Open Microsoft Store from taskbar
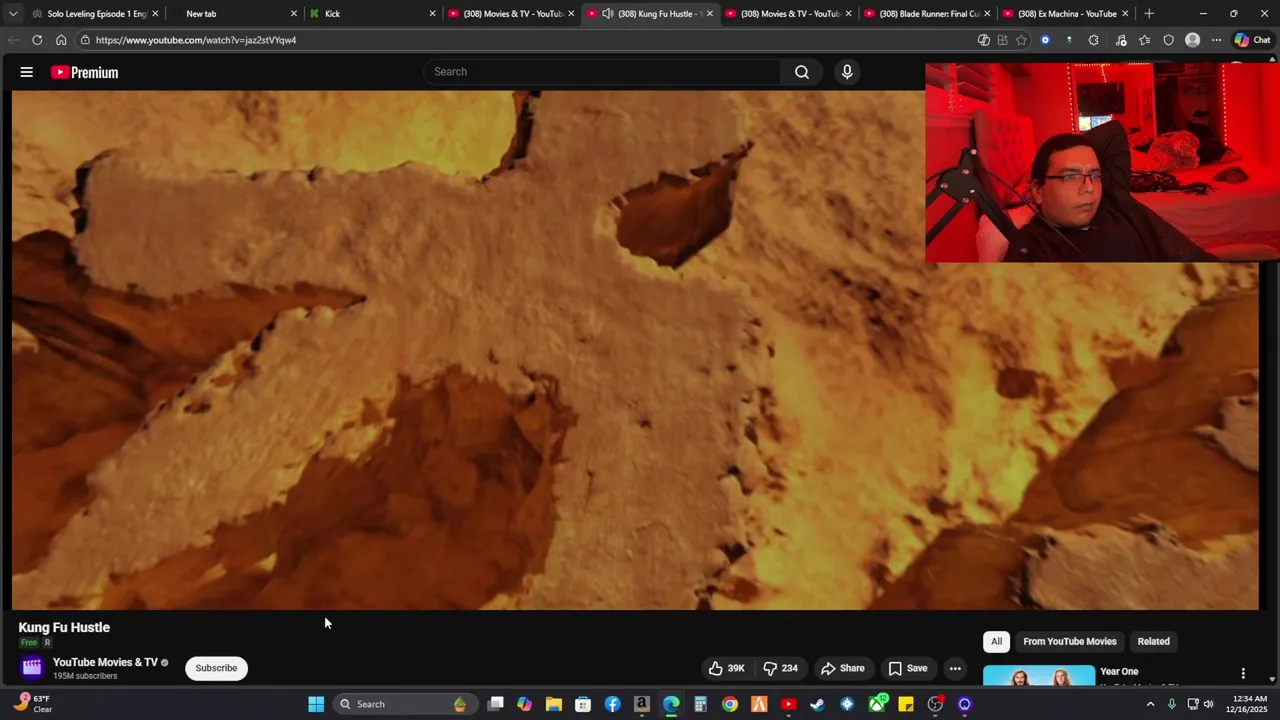 coord(583,704)
